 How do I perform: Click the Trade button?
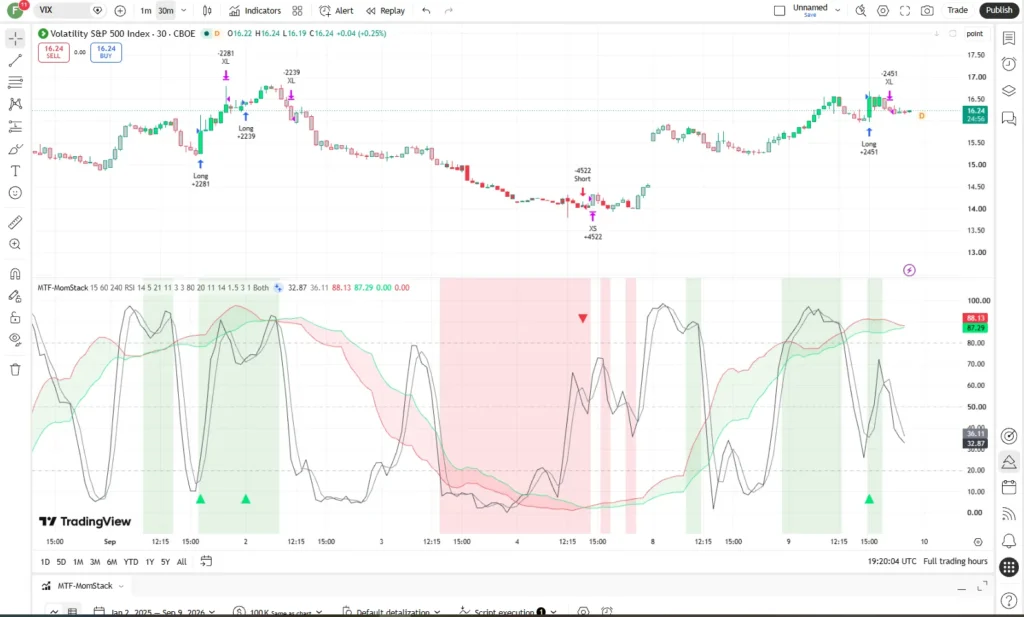point(957,10)
